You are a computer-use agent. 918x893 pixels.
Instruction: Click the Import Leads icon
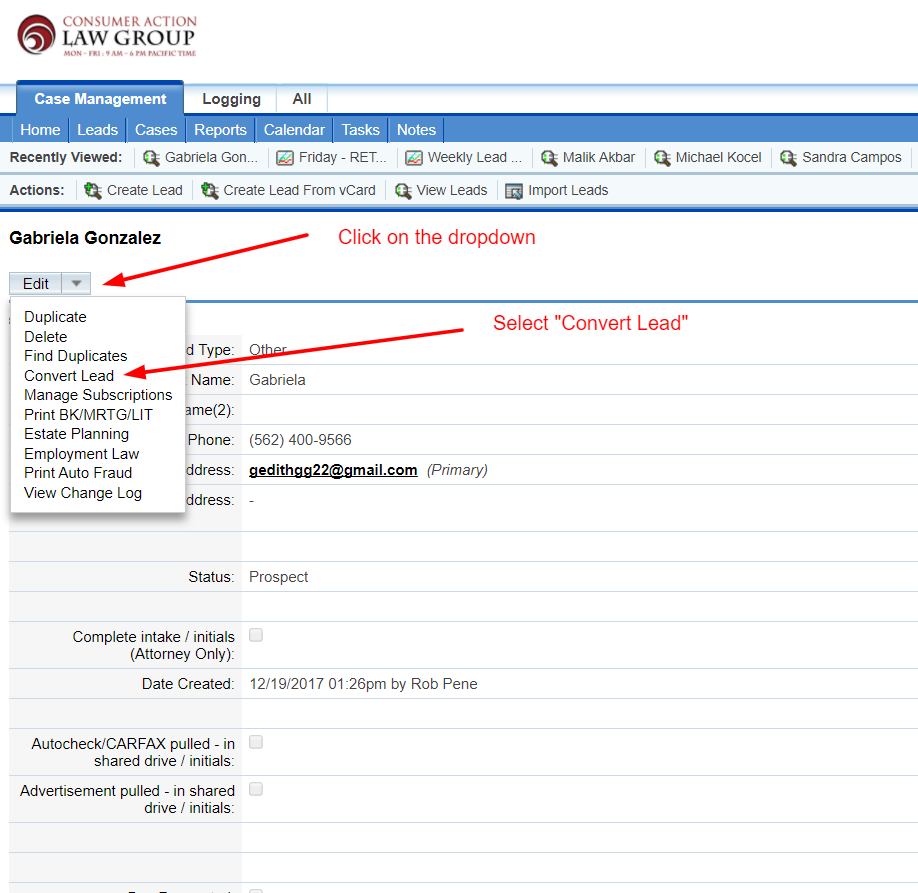(514, 190)
